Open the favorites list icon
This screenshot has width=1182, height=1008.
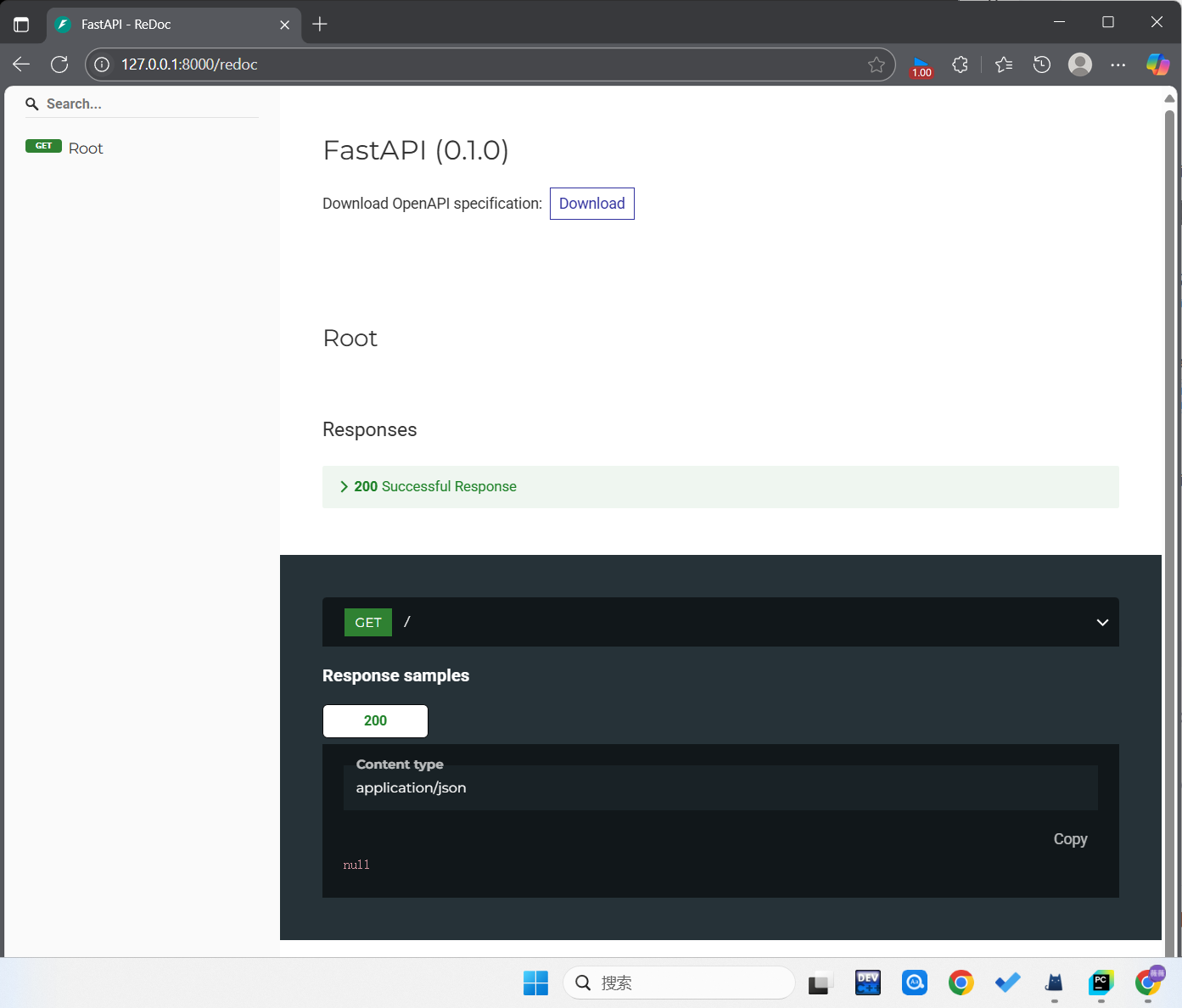[x=1003, y=64]
